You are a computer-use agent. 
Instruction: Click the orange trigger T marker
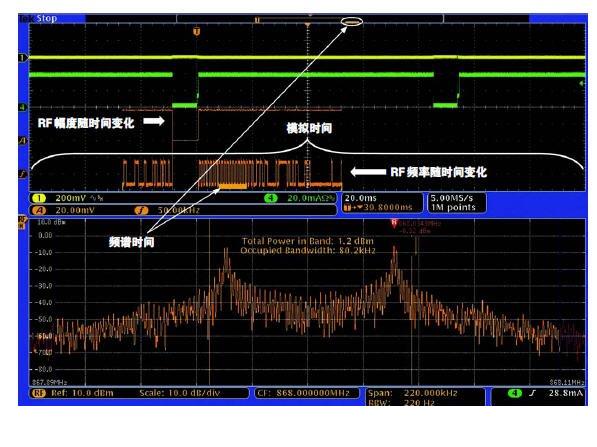tap(196, 31)
